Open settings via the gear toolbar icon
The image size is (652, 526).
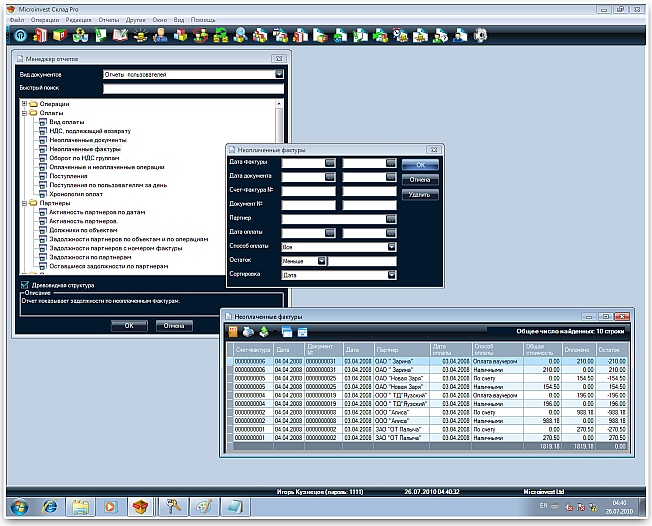tap(480, 35)
